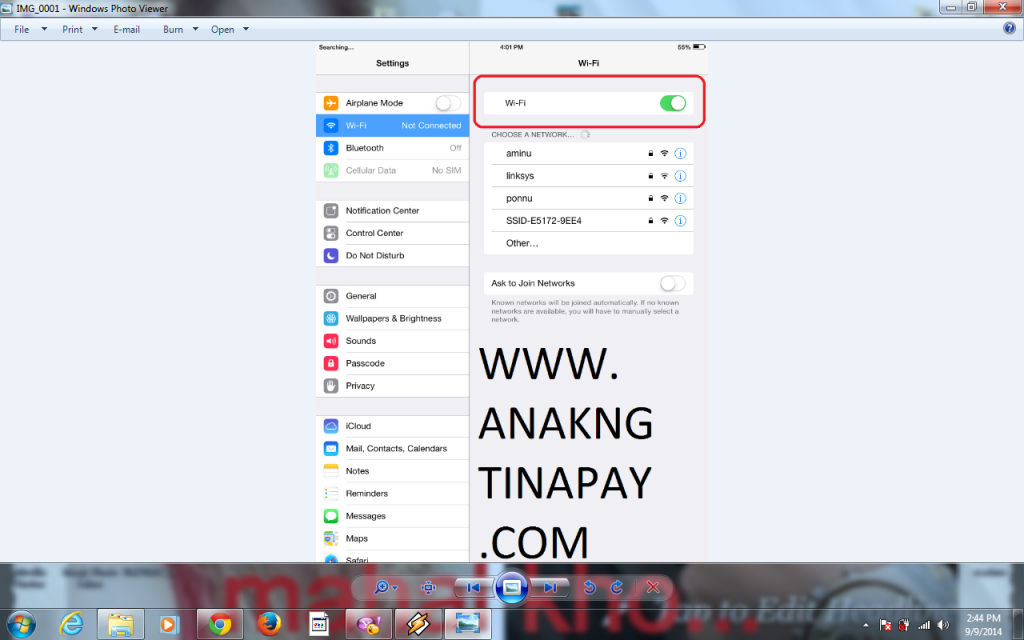Delete the photo with the red X

653,588
